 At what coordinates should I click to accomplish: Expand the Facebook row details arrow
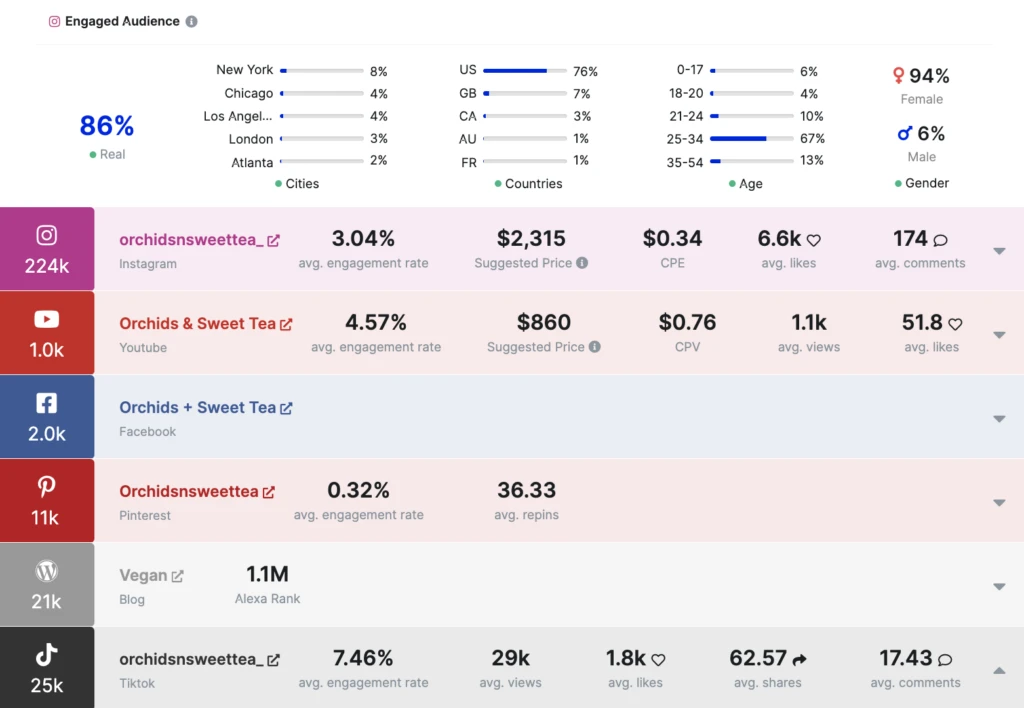point(999,419)
